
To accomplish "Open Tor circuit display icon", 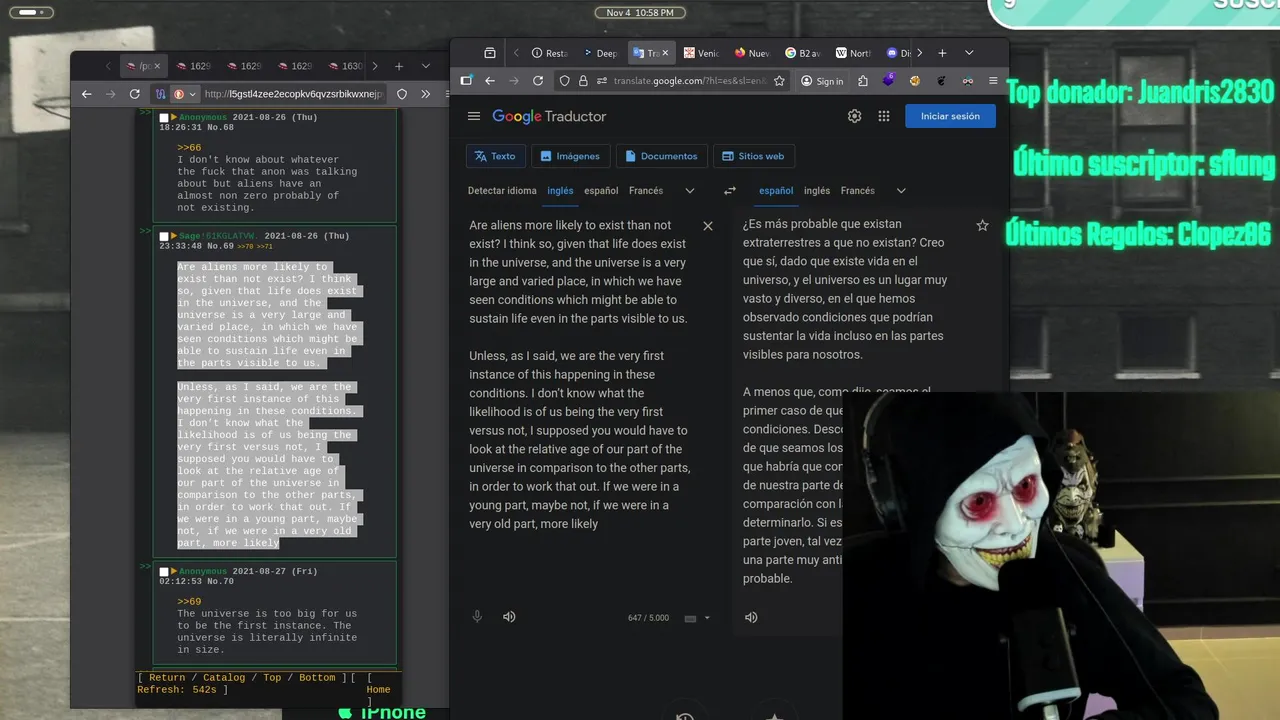I will click(160, 94).
